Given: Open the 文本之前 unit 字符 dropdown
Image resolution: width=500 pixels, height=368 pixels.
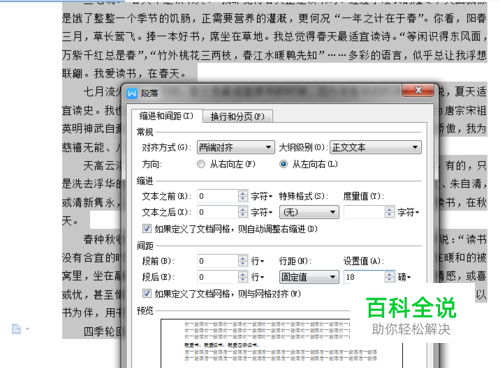Looking at the screenshot, I should tap(262, 196).
